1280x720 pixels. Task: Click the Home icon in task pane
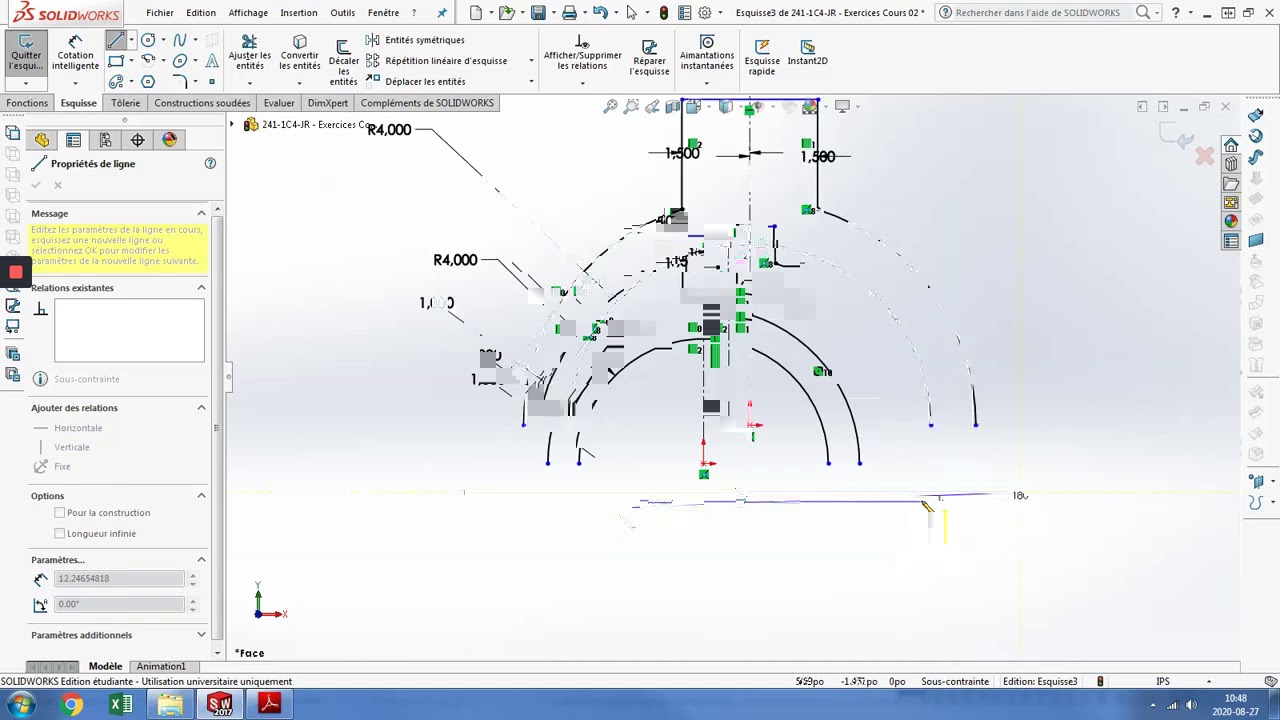(x=1231, y=145)
